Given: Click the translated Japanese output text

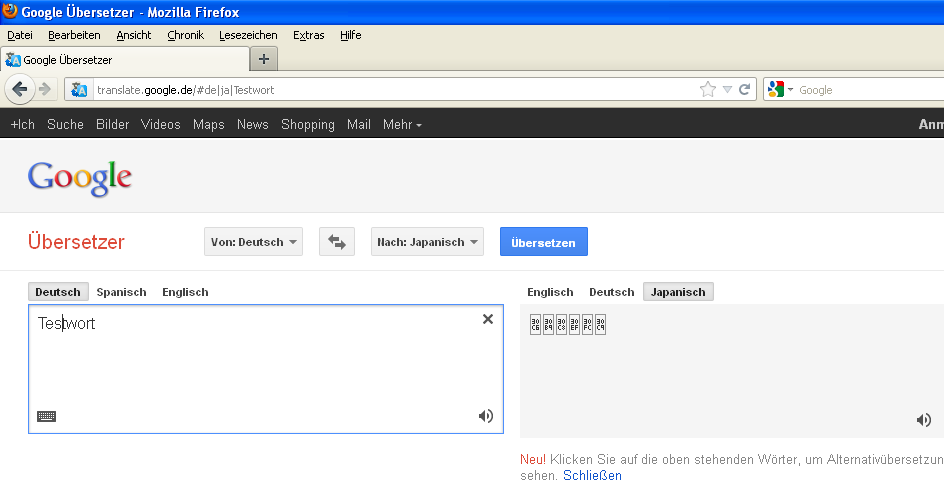Looking at the screenshot, I should 568,324.
